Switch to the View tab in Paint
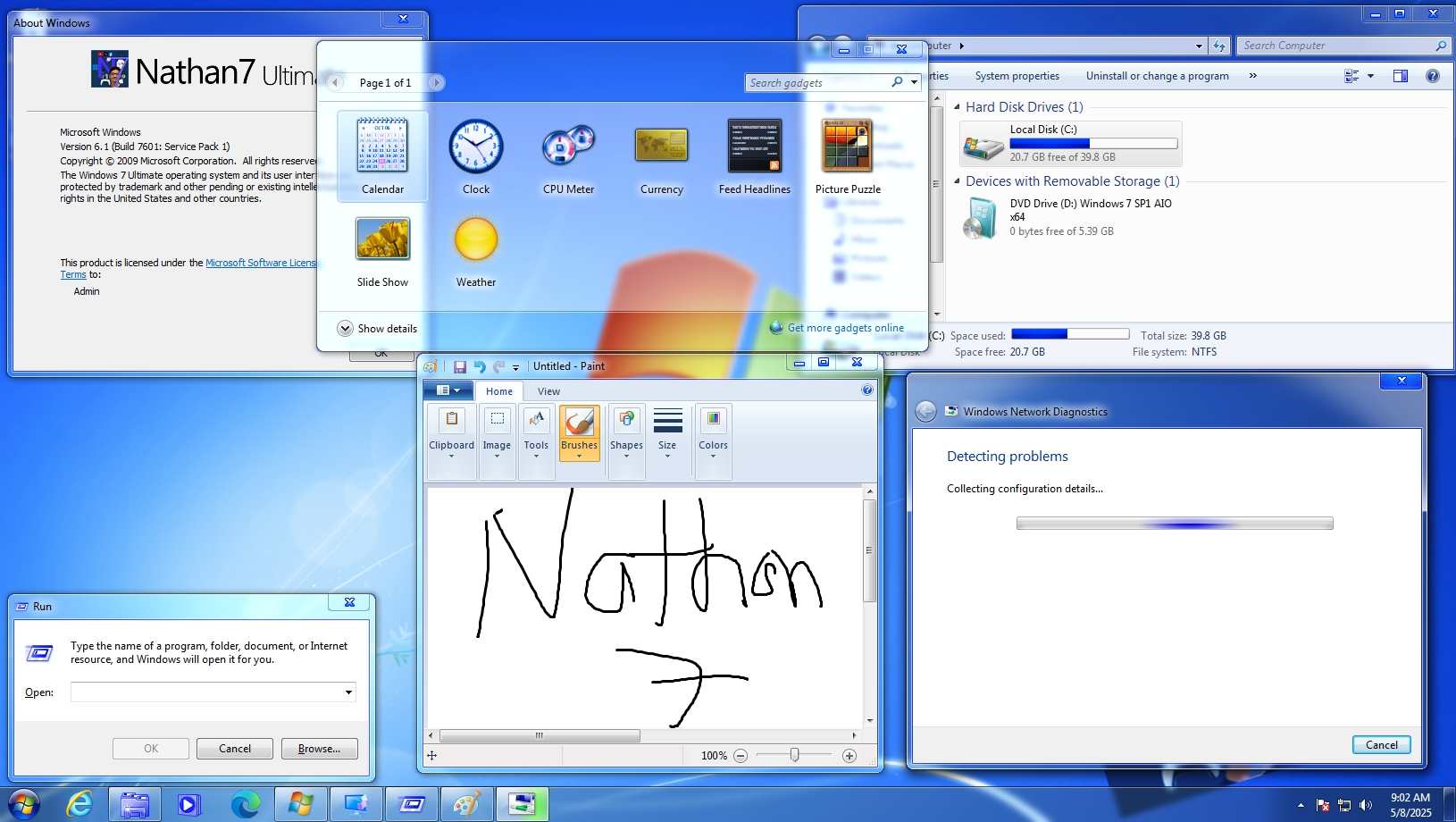The image size is (1456, 822). click(548, 390)
